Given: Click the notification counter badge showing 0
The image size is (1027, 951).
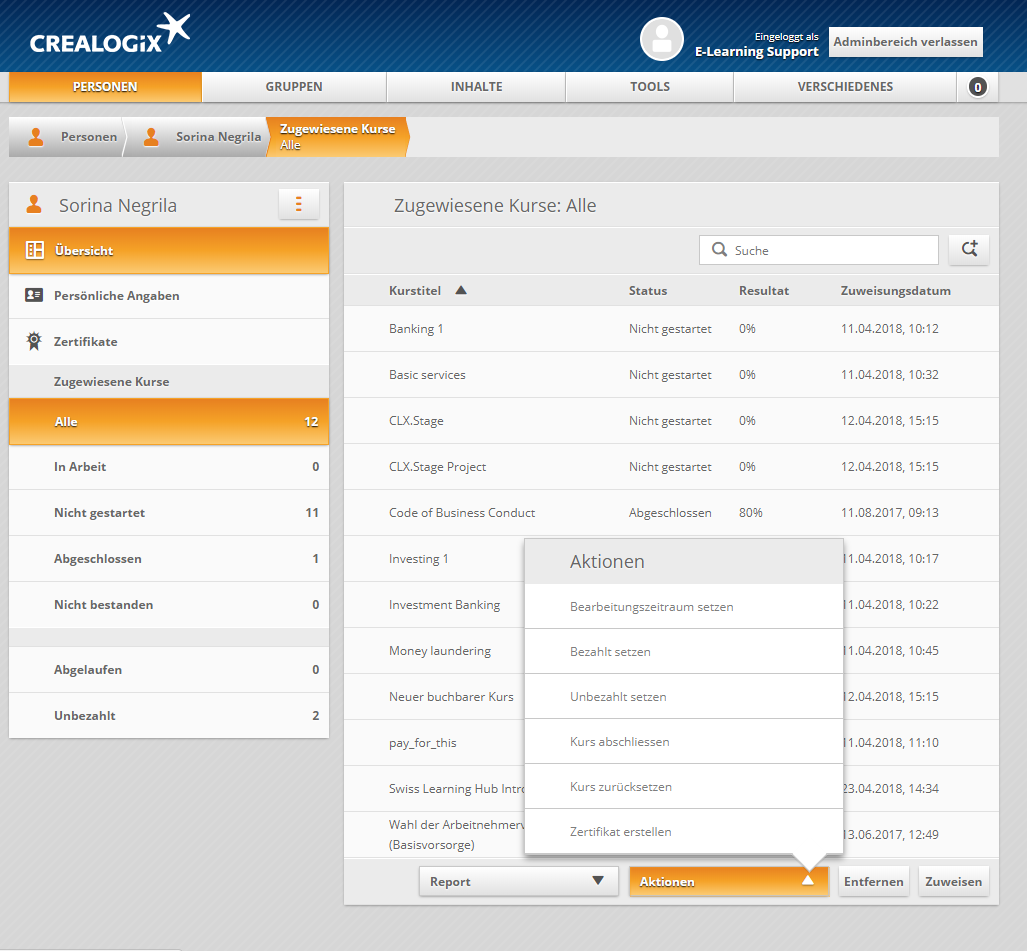Looking at the screenshot, I should tap(977, 87).
